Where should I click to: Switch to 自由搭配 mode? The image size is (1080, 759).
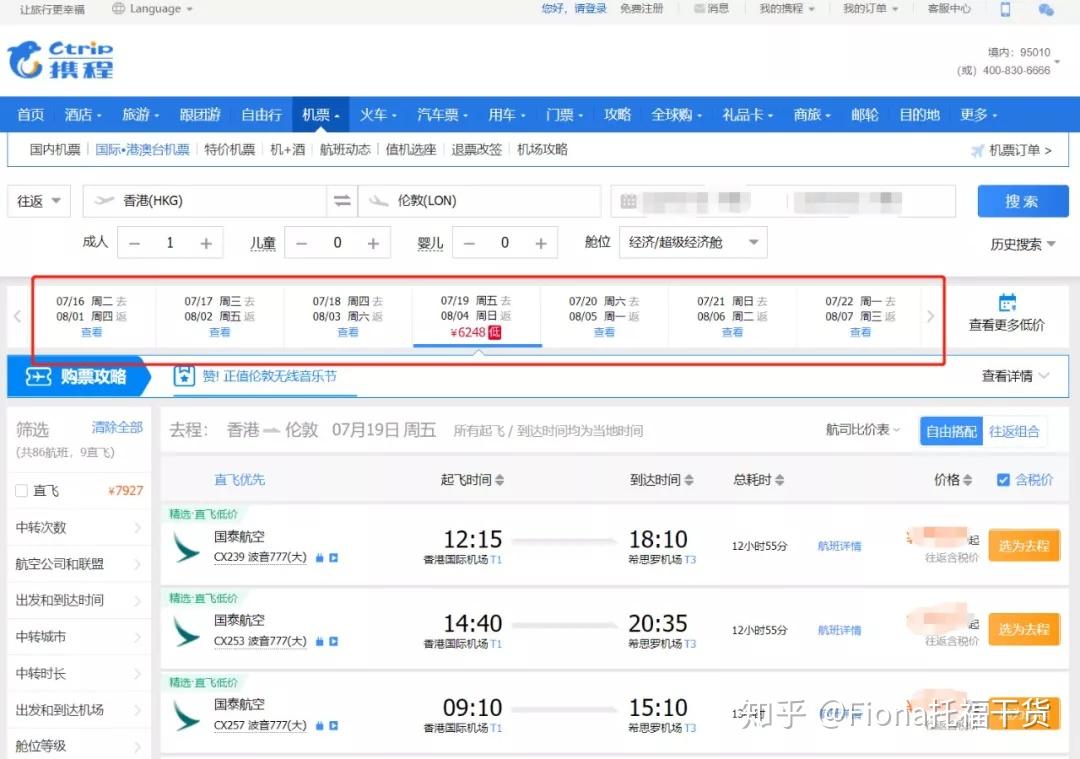coord(951,431)
